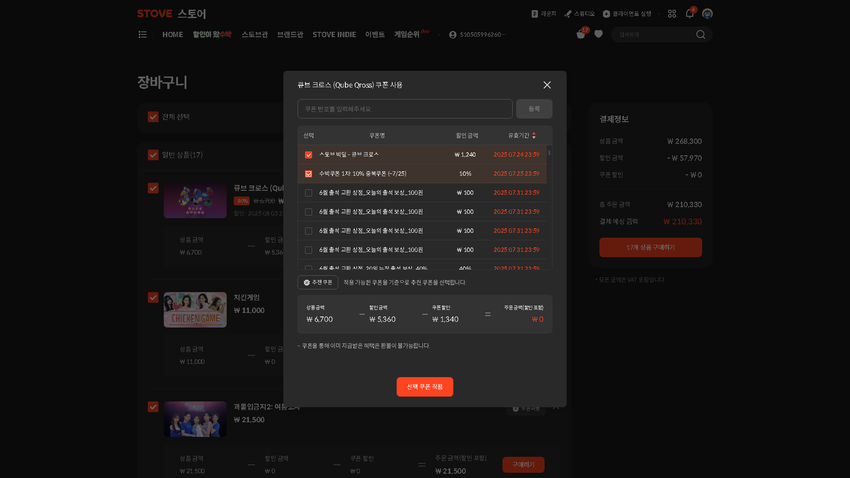Apply coupons with 선택 쿠폰 적용

[425, 387]
